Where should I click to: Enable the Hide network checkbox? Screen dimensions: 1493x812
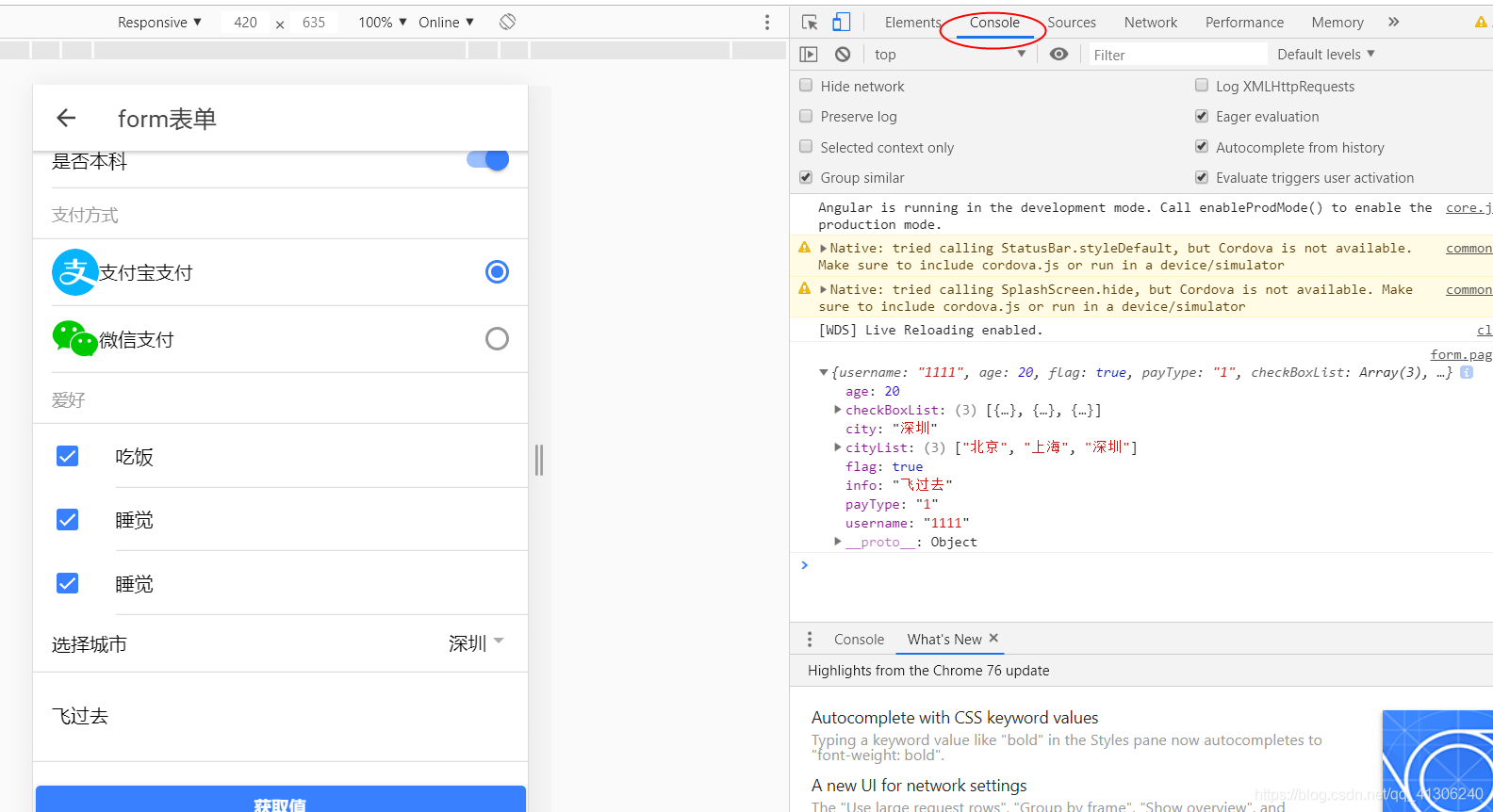pos(806,85)
